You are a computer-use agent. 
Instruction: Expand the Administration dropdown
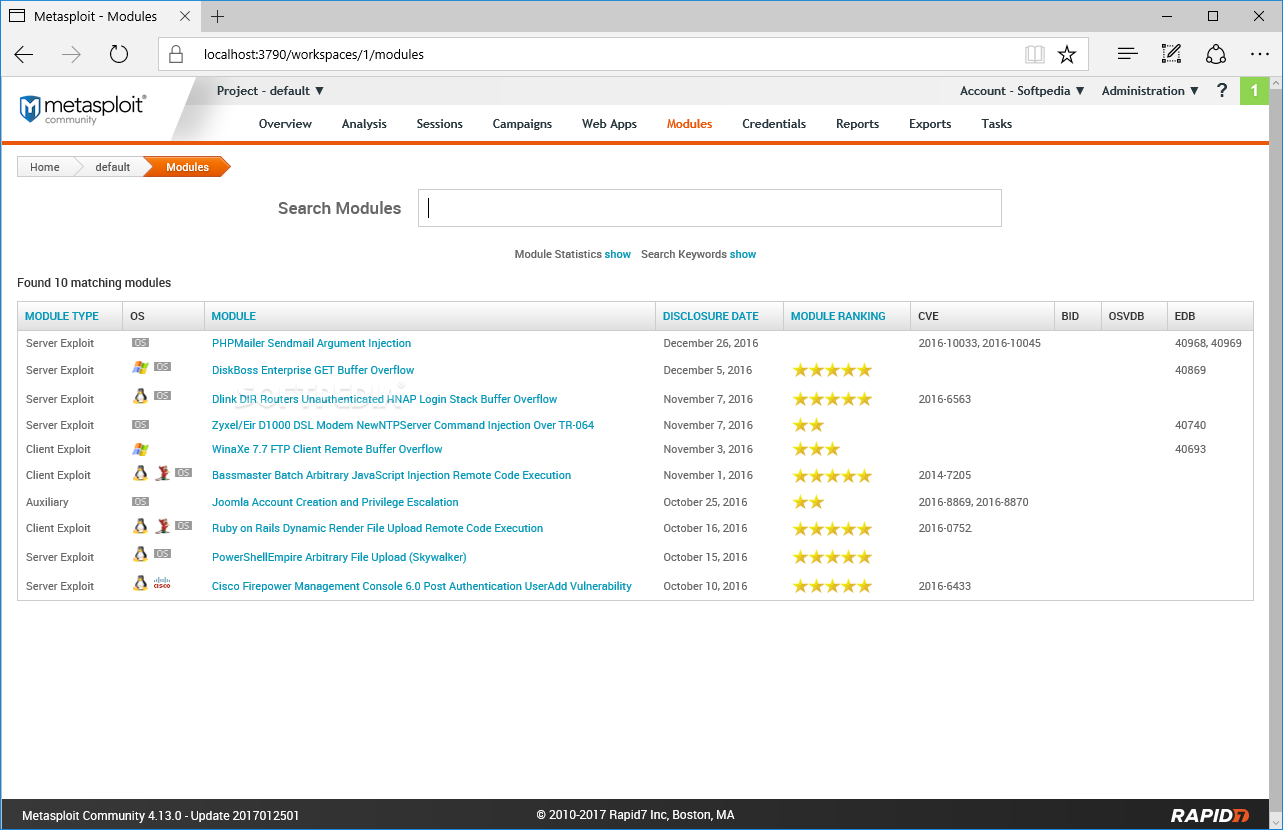(1150, 90)
